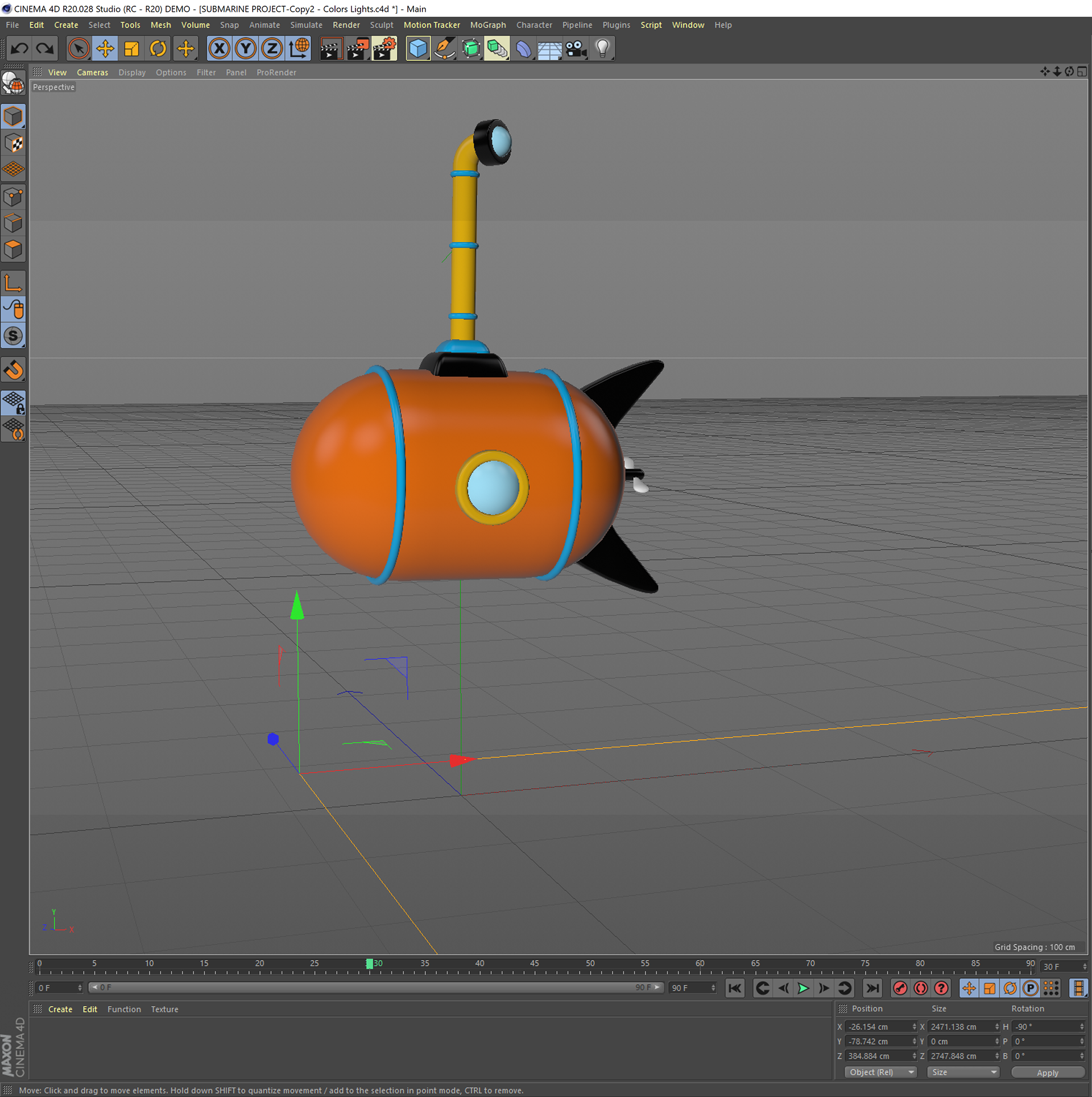Open the Size mode dropdown
Screen dimensions: 1092x1097
pos(963,1073)
